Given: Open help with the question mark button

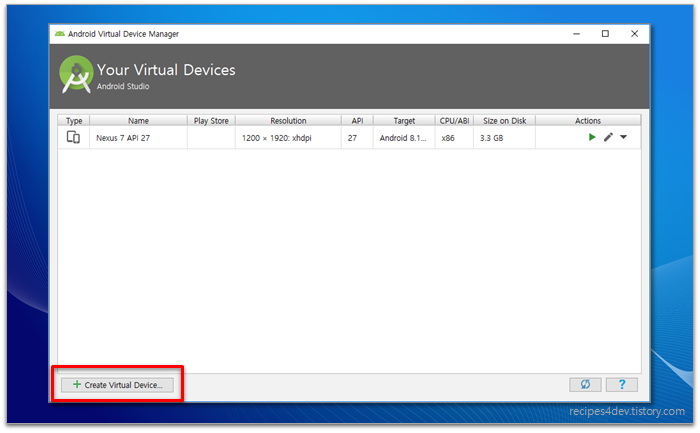Looking at the screenshot, I should click(622, 384).
